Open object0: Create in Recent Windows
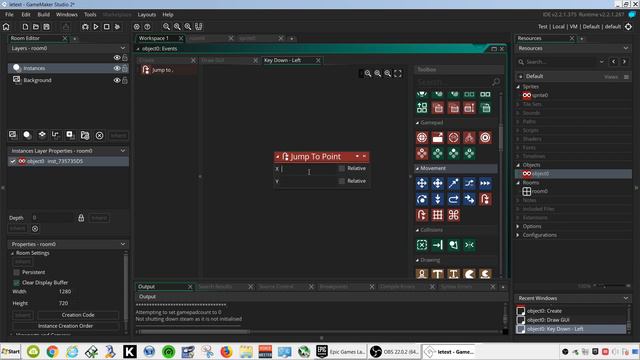Screen dimensions: 640x360 coord(544,311)
